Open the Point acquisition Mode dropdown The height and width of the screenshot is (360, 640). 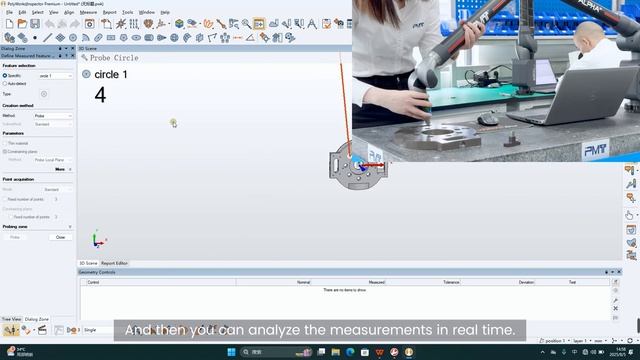coord(58,190)
